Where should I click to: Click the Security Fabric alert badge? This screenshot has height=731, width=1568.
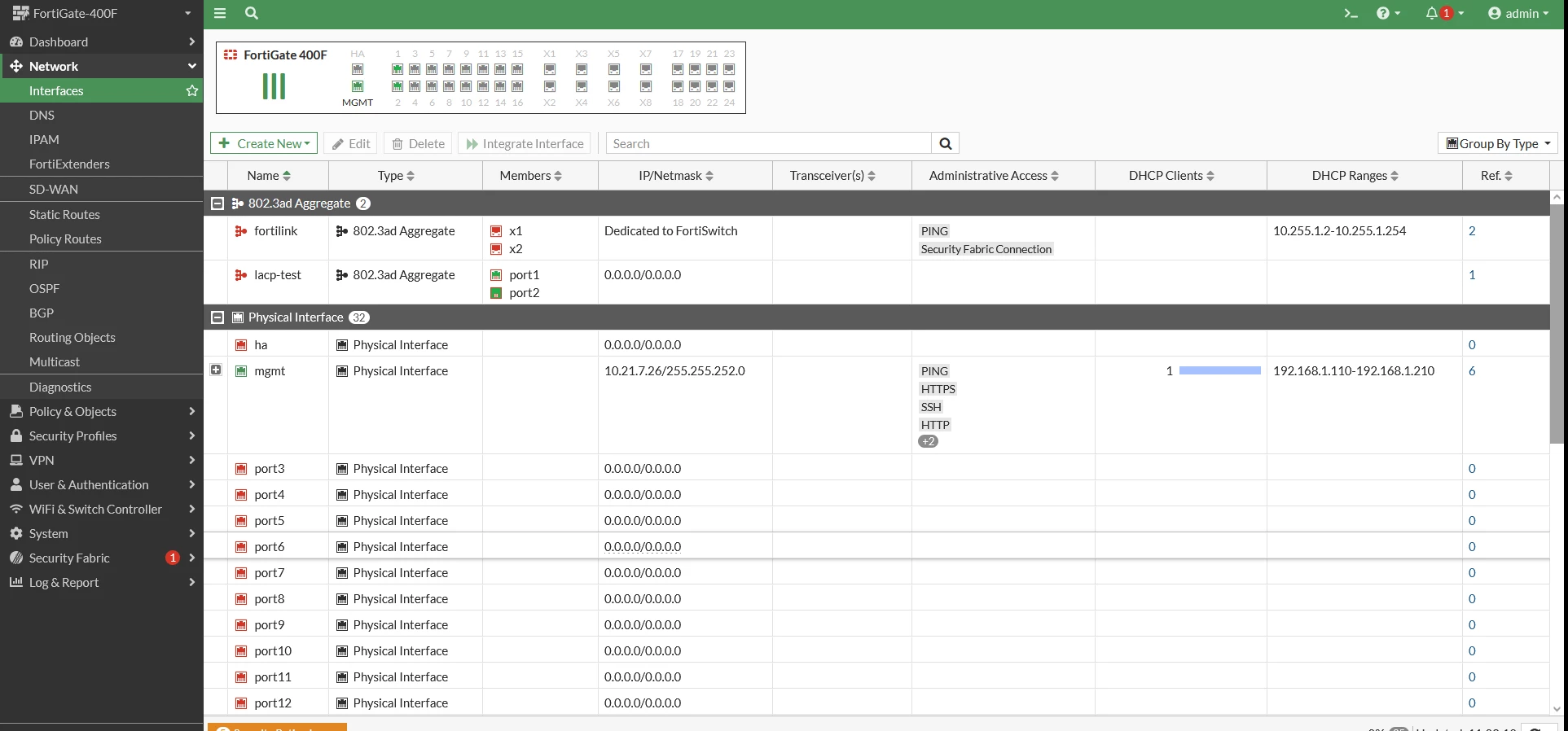[x=173, y=558]
